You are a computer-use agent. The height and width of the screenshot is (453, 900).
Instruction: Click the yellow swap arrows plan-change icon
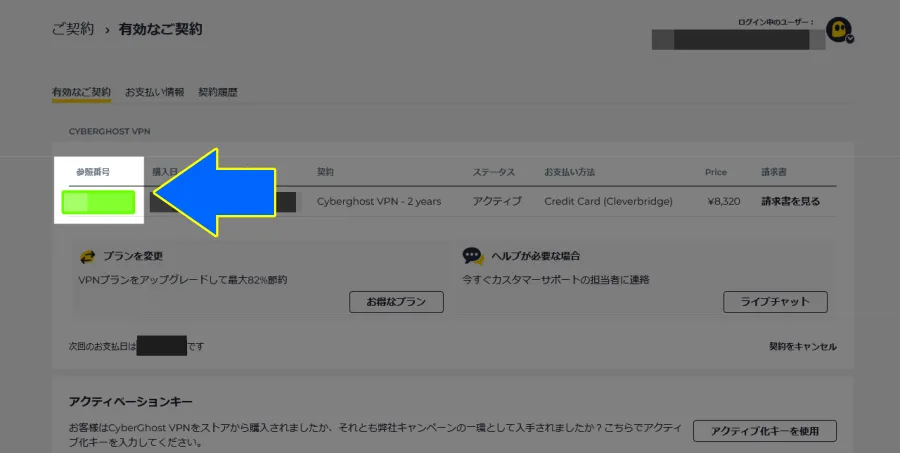(x=87, y=257)
